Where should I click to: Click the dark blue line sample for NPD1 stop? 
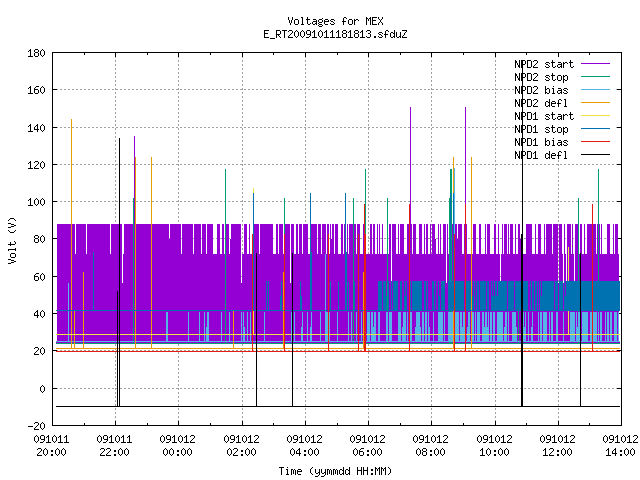(x=595, y=129)
